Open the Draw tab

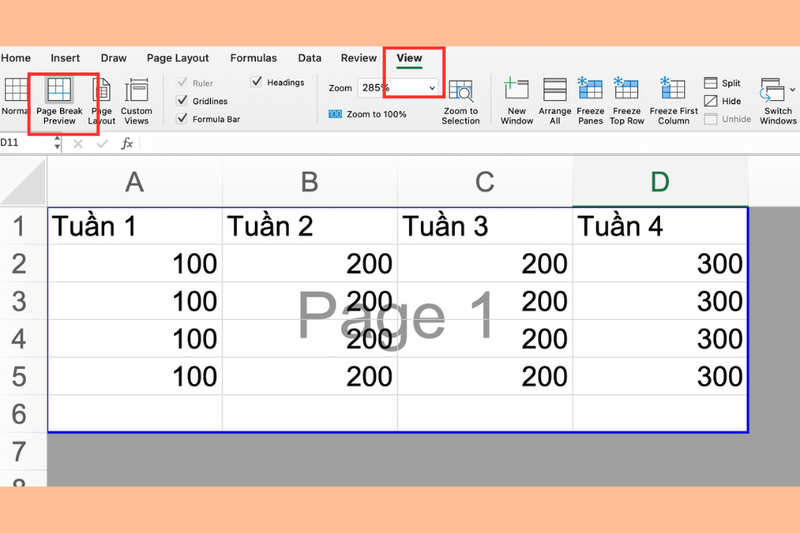[x=113, y=58]
